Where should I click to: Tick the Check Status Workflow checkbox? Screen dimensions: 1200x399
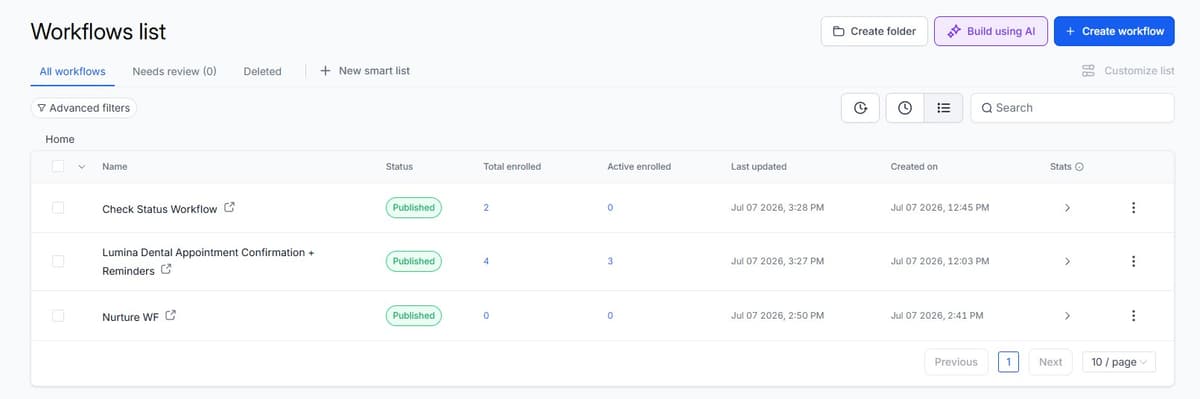[x=58, y=208]
